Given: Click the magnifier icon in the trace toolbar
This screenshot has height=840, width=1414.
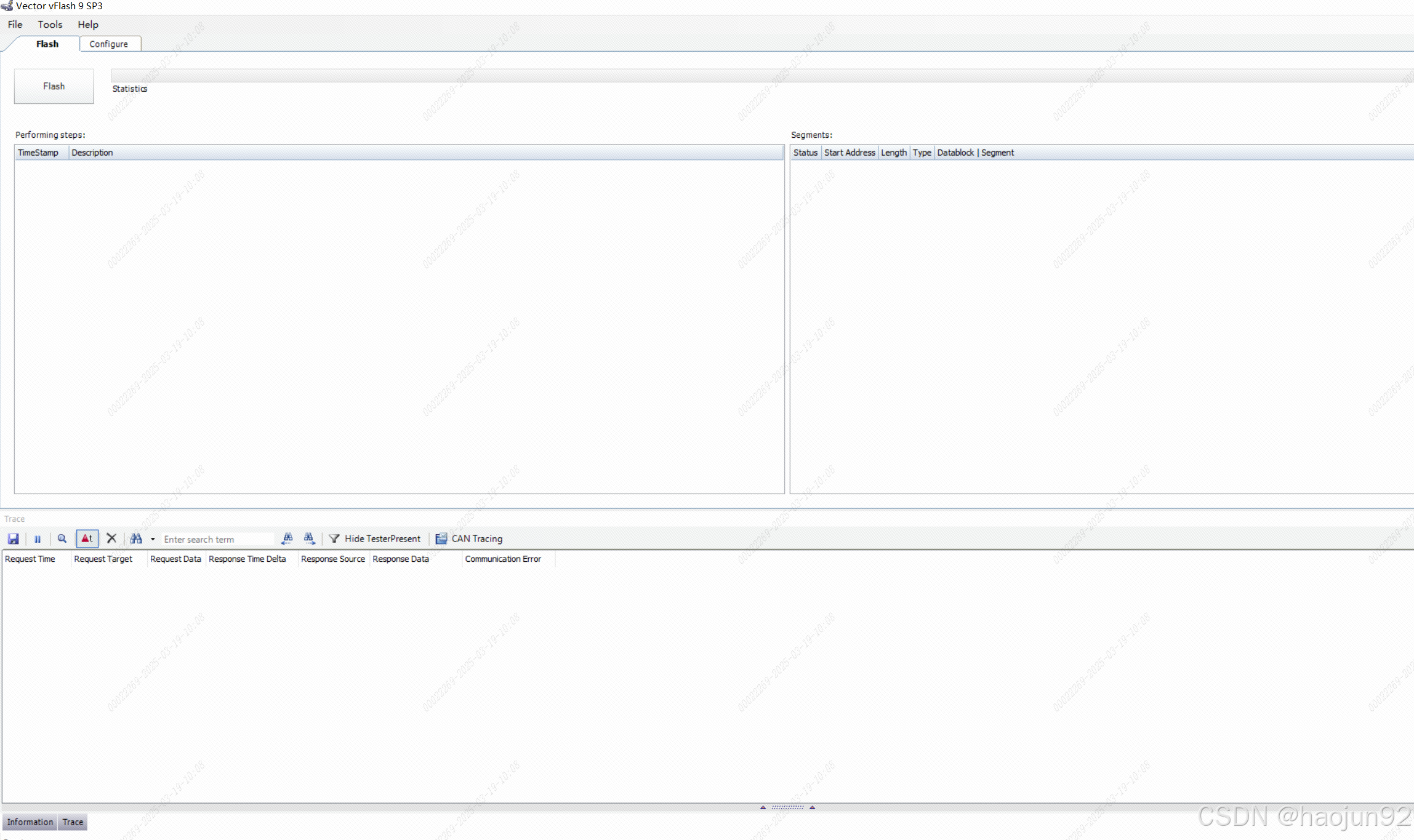Looking at the screenshot, I should pos(62,539).
